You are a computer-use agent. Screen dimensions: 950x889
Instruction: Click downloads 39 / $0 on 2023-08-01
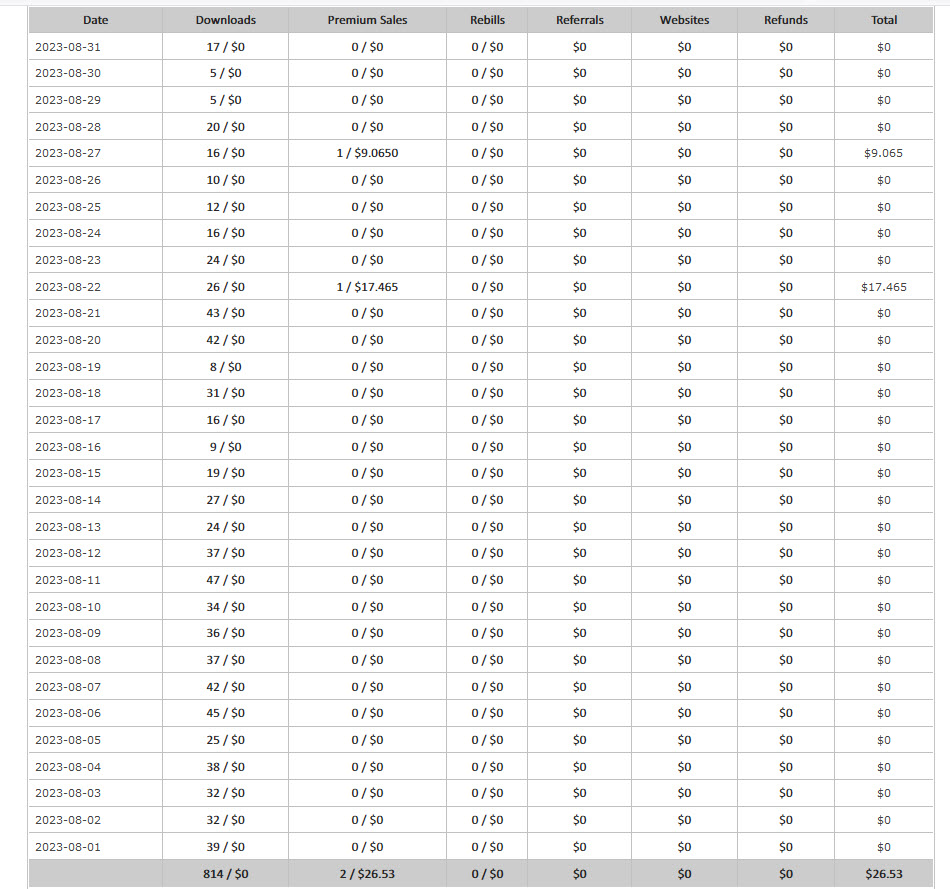[x=225, y=847]
